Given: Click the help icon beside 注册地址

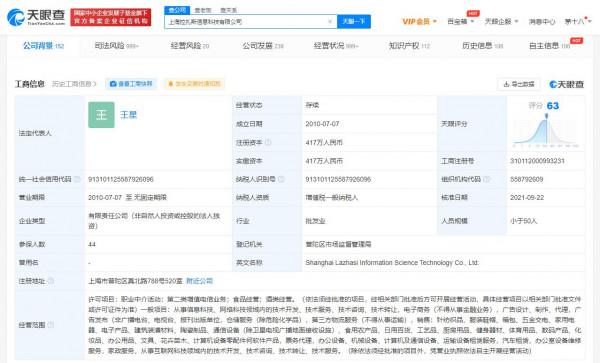Looking at the screenshot, I should [x=51, y=281].
